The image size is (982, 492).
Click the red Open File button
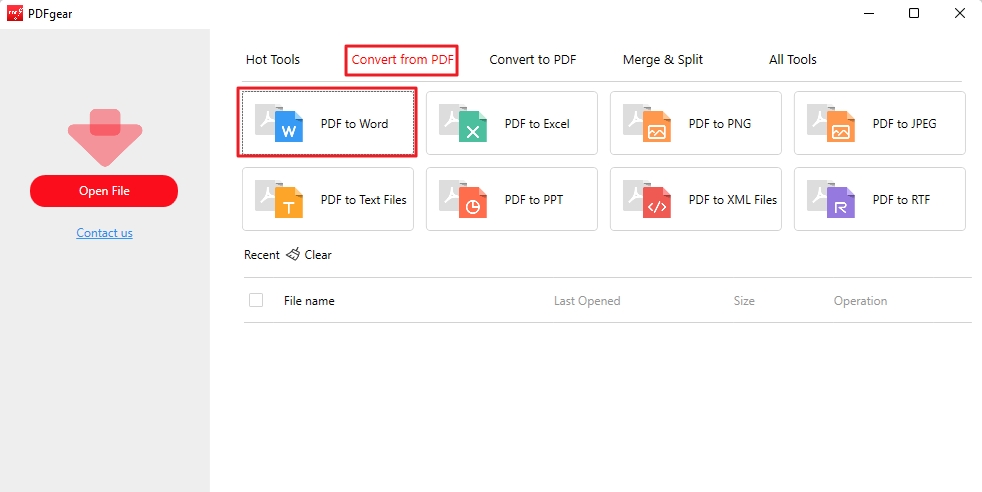104,191
